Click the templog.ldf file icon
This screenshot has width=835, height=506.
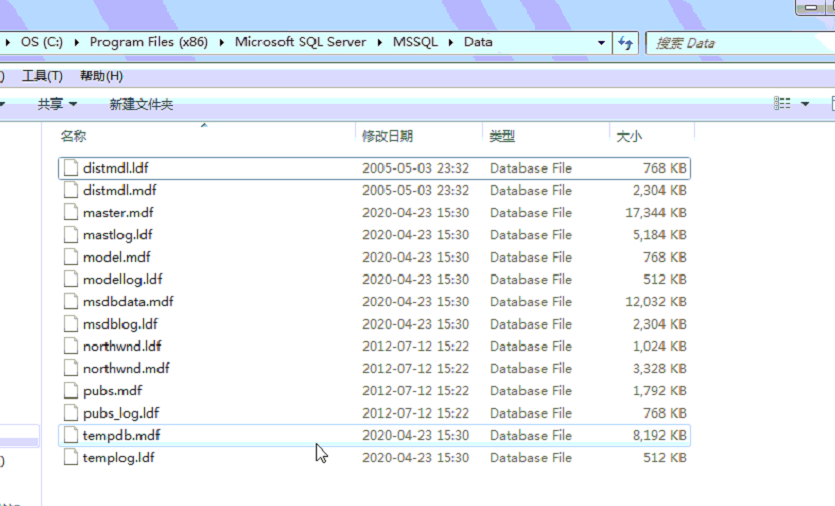pyautogui.click(x=71, y=458)
